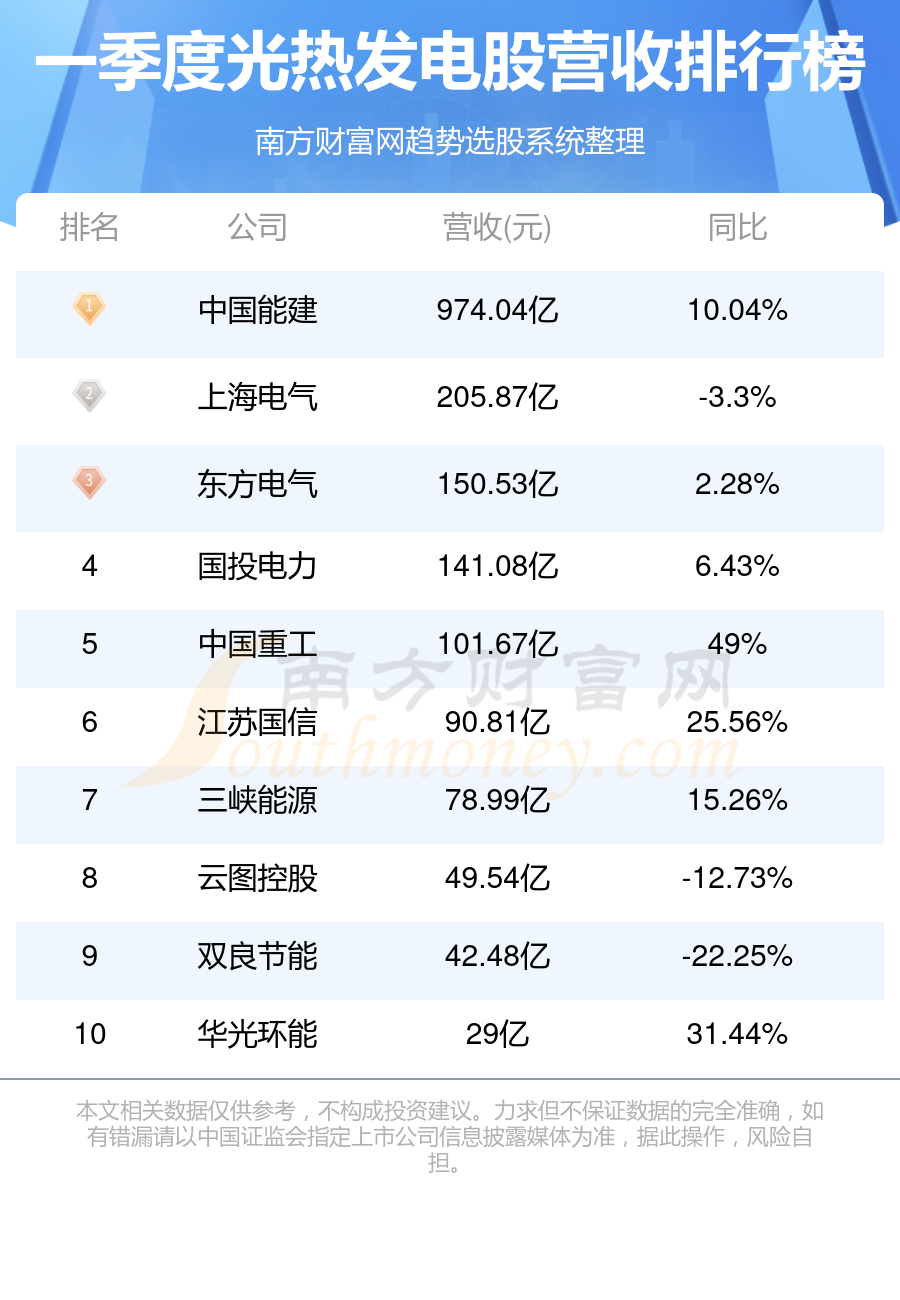The width and height of the screenshot is (900, 1300).
Task: Open company 中国能建
Action: coord(258,311)
